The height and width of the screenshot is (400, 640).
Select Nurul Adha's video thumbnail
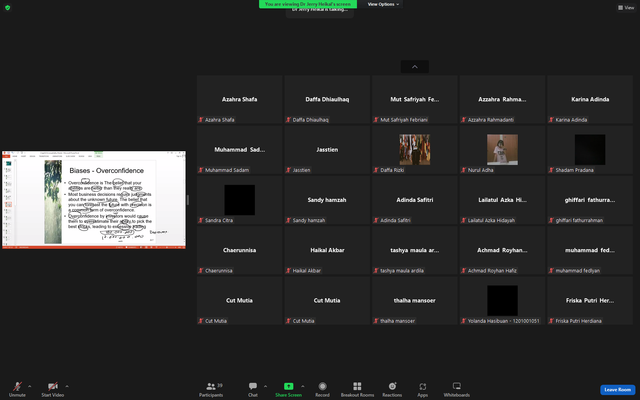click(x=502, y=149)
